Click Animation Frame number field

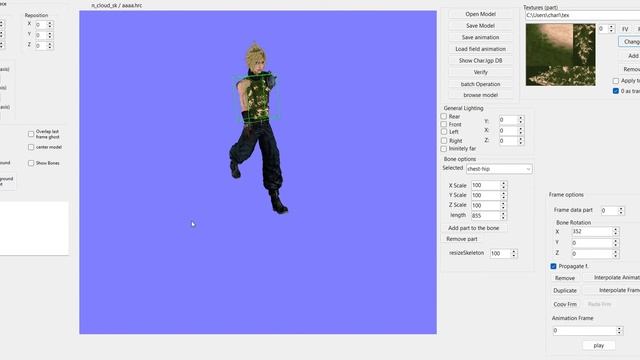pyautogui.click(x=584, y=331)
